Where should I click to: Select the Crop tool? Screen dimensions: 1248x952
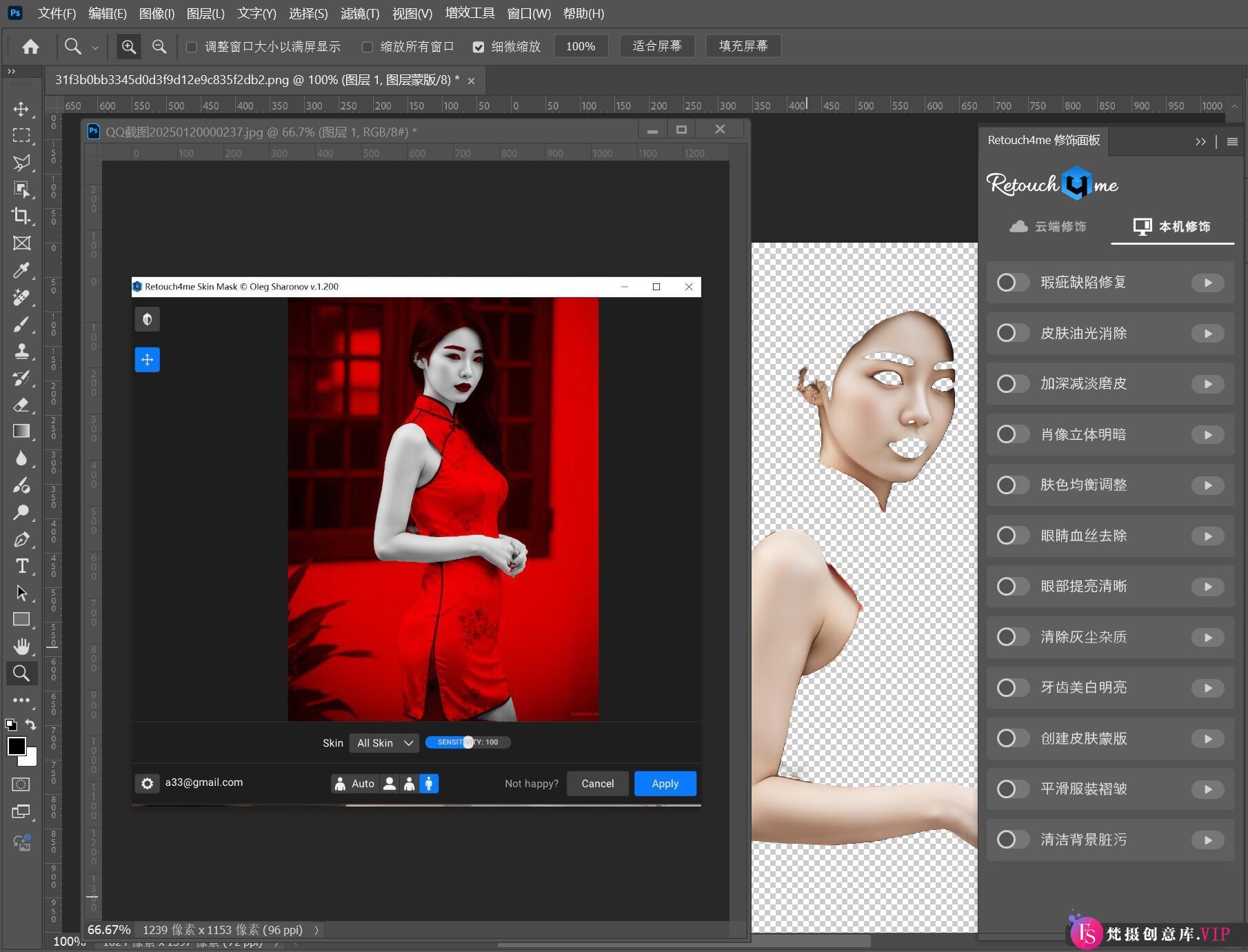[x=21, y=216]
